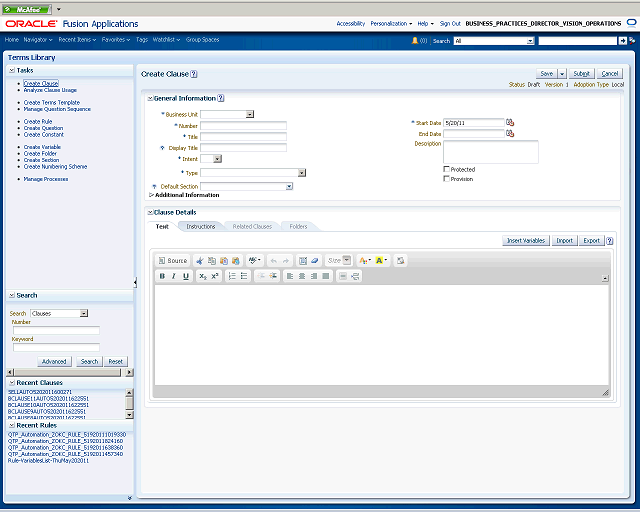Screen dimensions: 640x512
Task: Click inside the clause text editor area
Action: [382, 334]
